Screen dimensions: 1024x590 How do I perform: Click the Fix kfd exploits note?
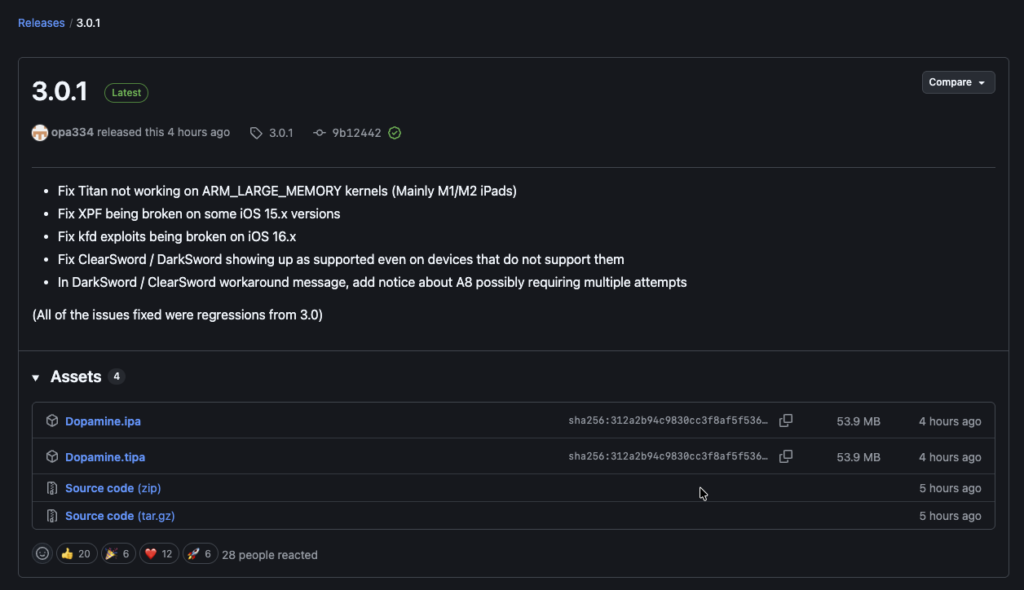click(176, 237)
